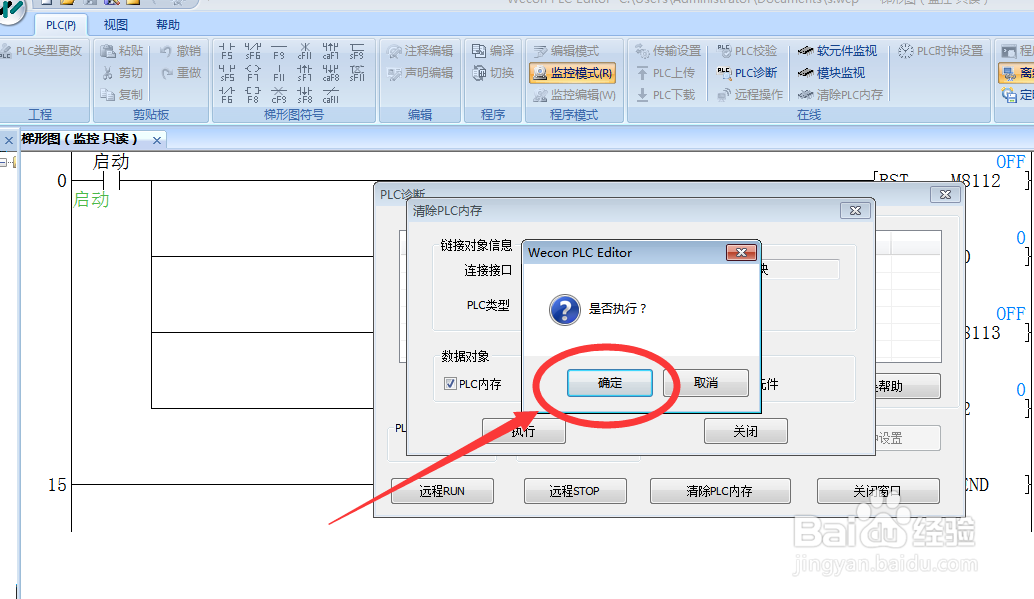Image resolution: width=1034 pixels, height=599 pixels.
Task: Click 注释编辑 comment edit
Action: 421,51
